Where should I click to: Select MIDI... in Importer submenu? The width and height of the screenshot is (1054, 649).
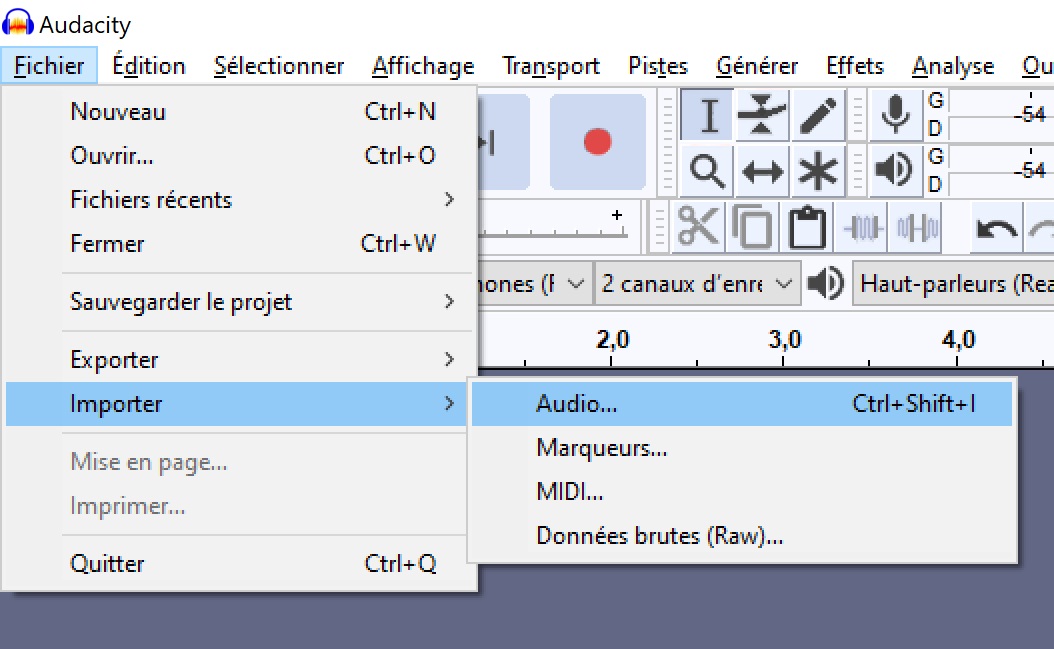pos(742,492)
